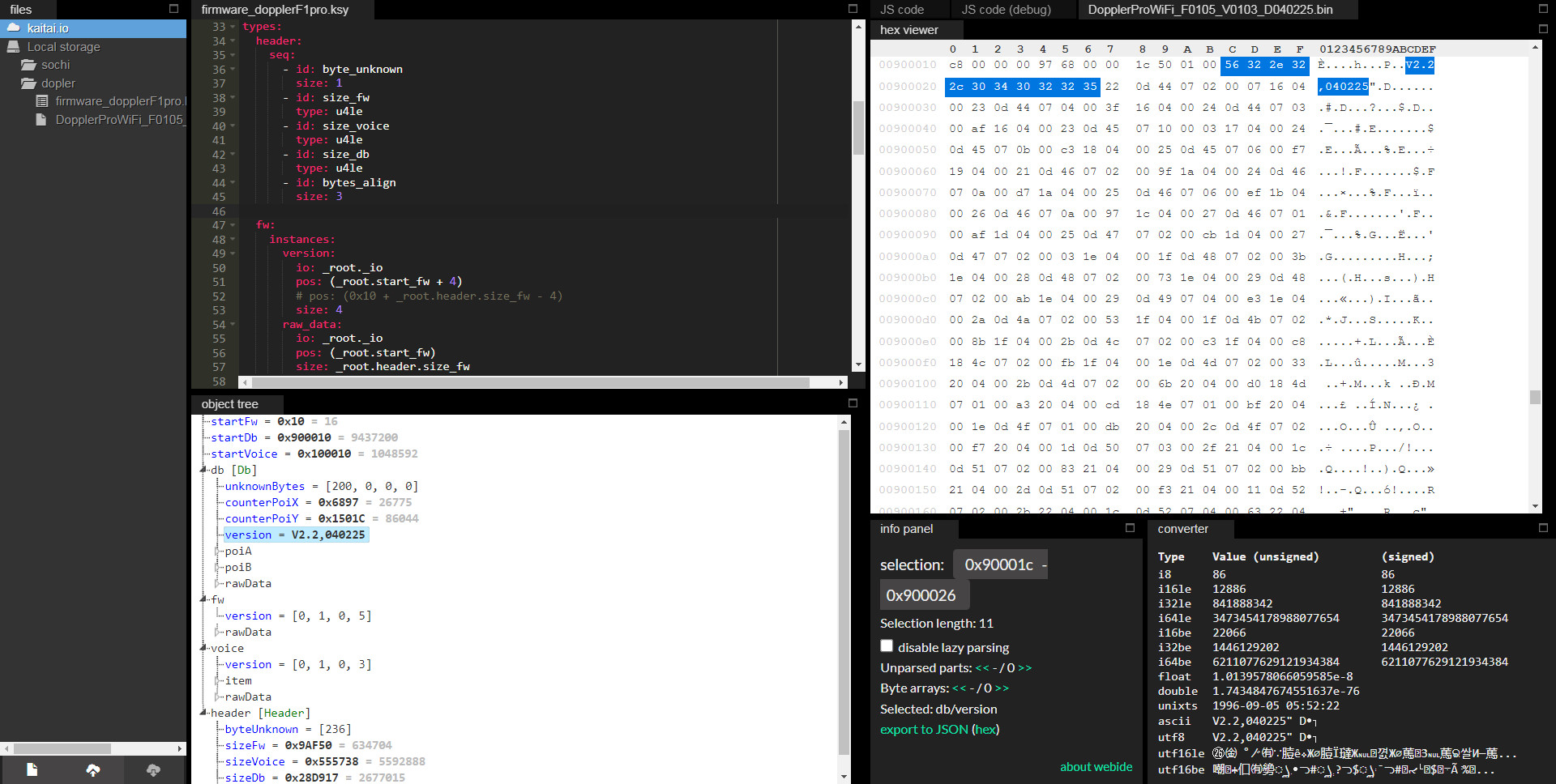Maximize the converter panel
This screenshot has height=784, width=1556.
[1543, 528]
